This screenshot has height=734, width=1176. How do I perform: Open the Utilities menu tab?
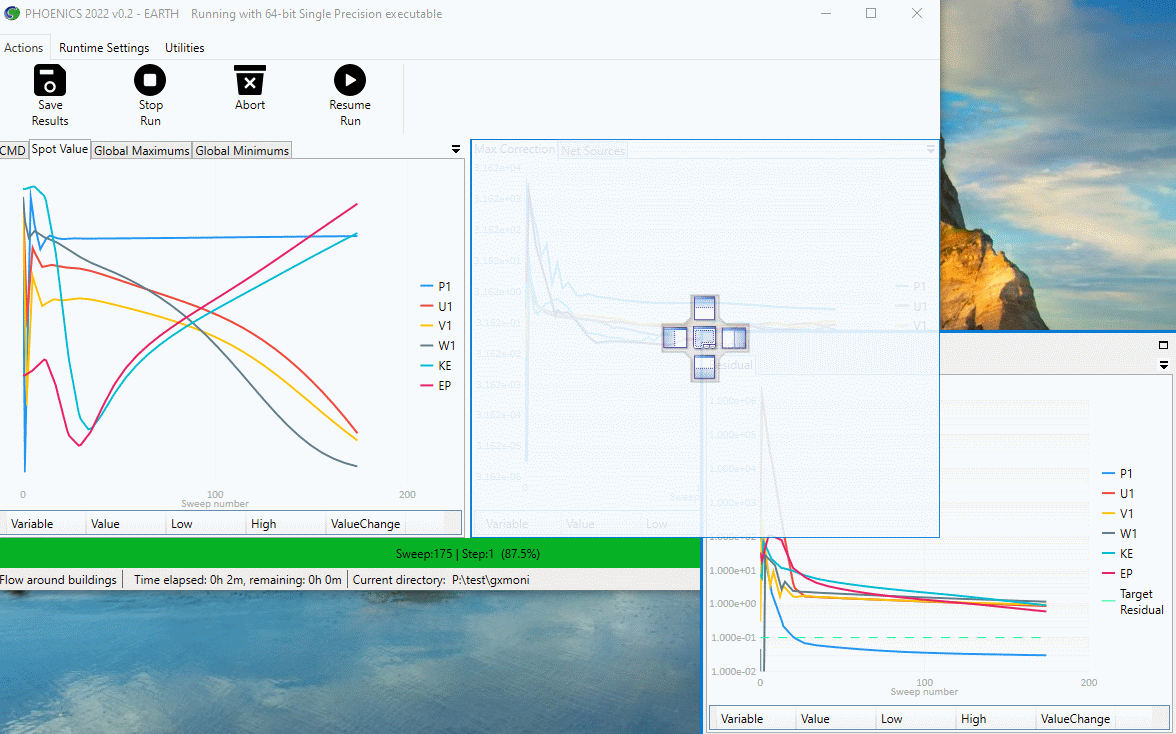[185, 48]
